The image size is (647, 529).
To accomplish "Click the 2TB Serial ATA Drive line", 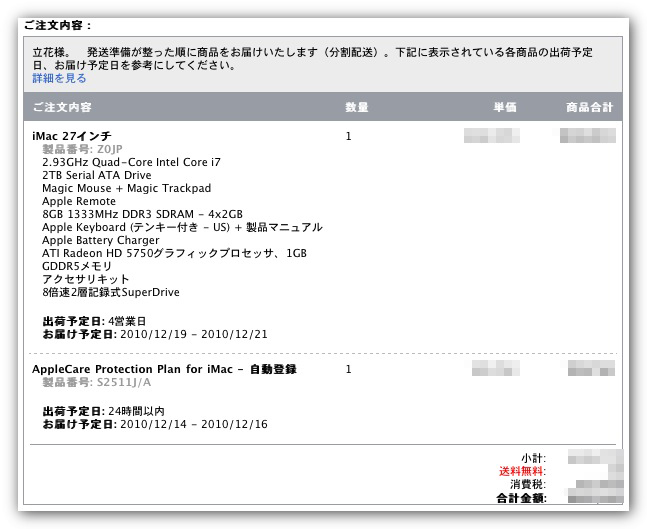I will [x=97, y=175].
